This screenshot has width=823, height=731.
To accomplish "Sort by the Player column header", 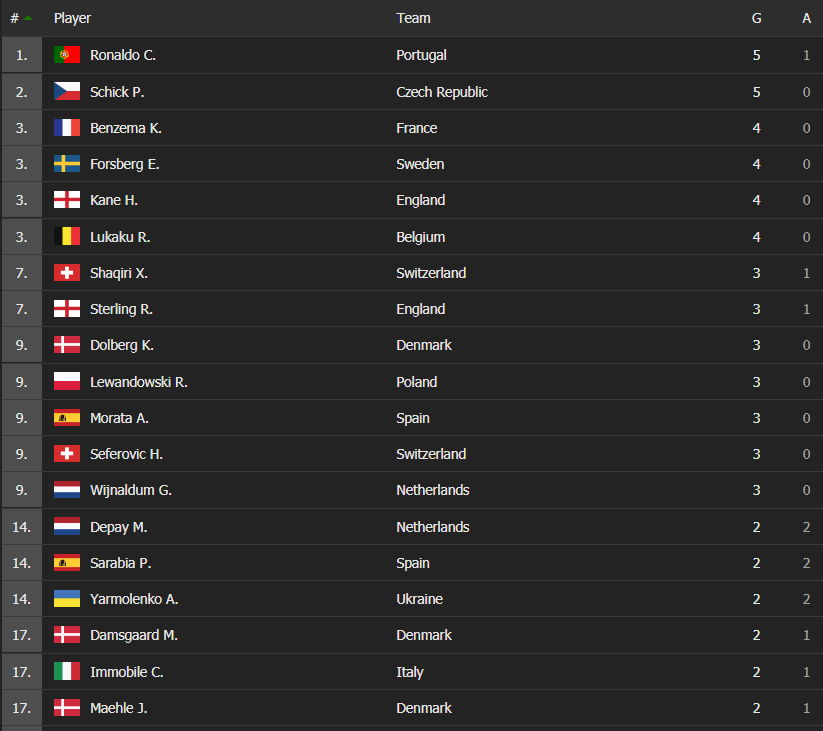I will click(72, 18).
